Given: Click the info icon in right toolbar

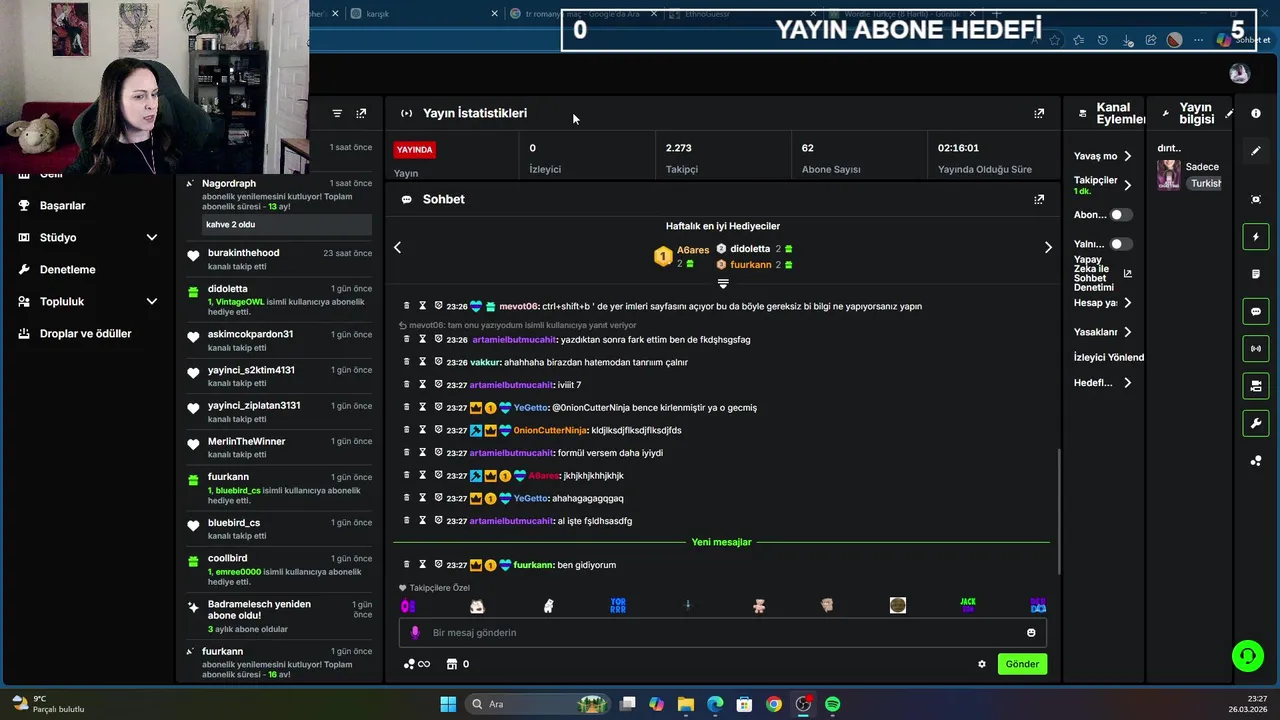Looking at the screenshot, I should [1256, 113].
